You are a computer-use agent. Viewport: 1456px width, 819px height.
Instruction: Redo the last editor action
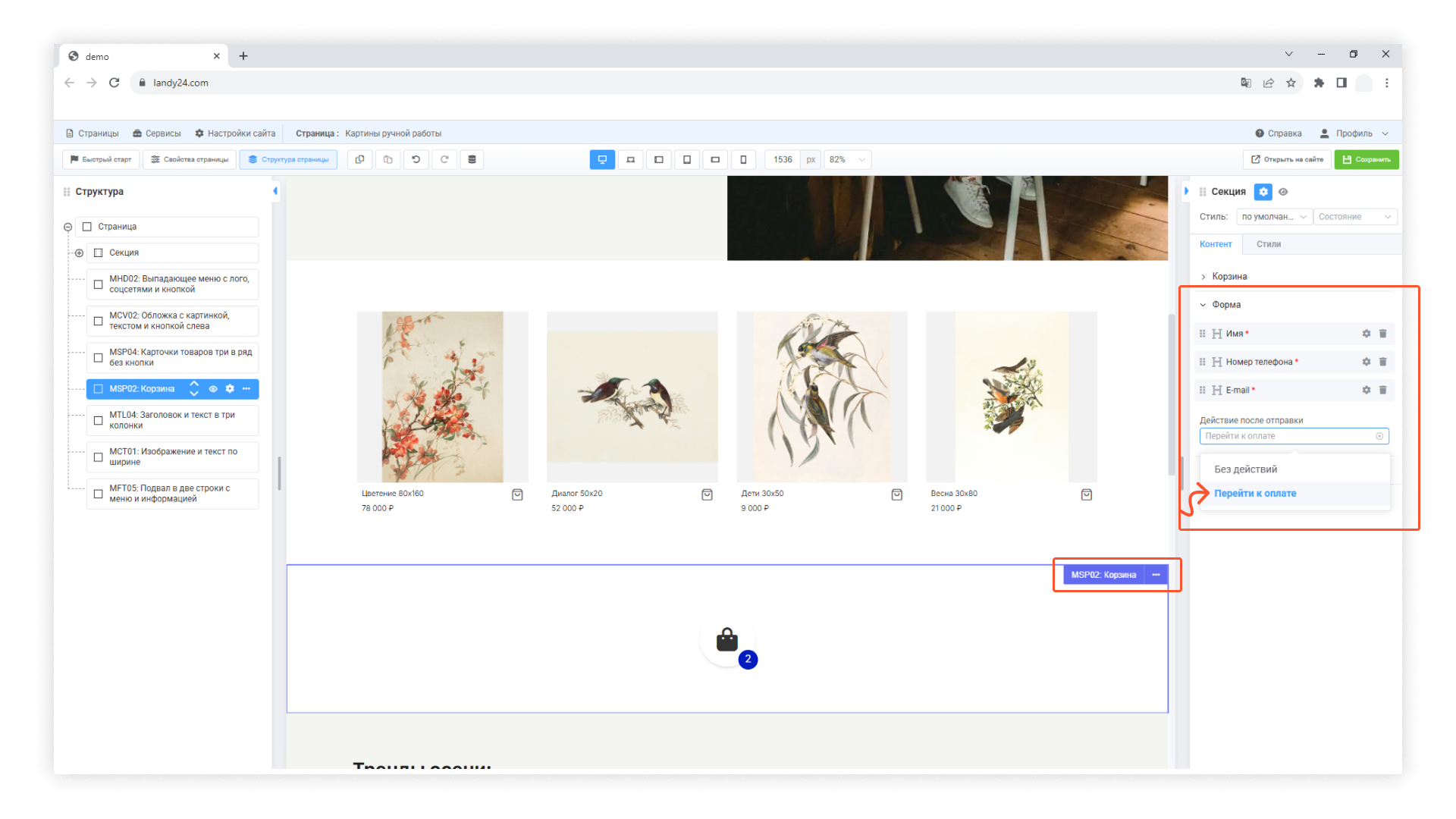coord(444,159)
